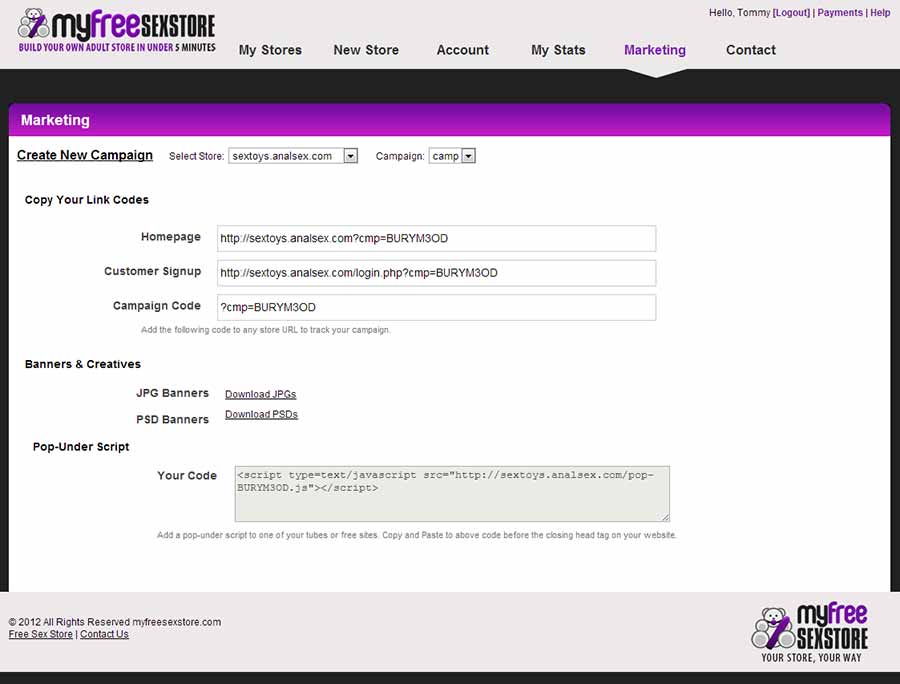Click the Download PSDs link
Viewport: 900px width, 684px height.
click(x=261, y=414)
